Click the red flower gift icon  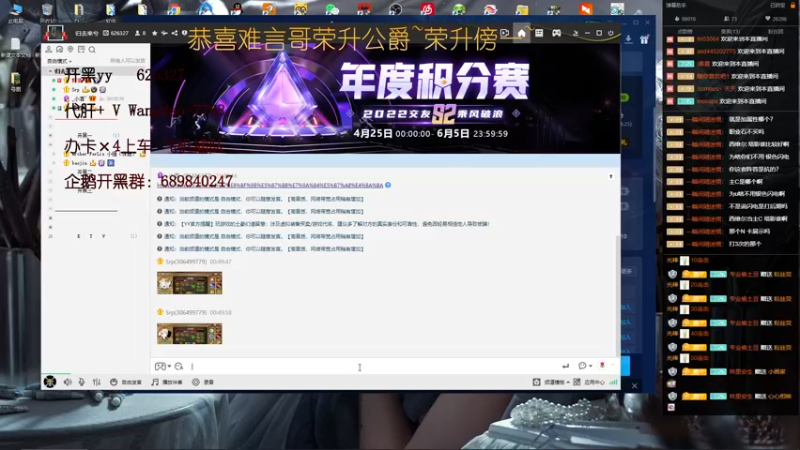click(x=602, y=365)
